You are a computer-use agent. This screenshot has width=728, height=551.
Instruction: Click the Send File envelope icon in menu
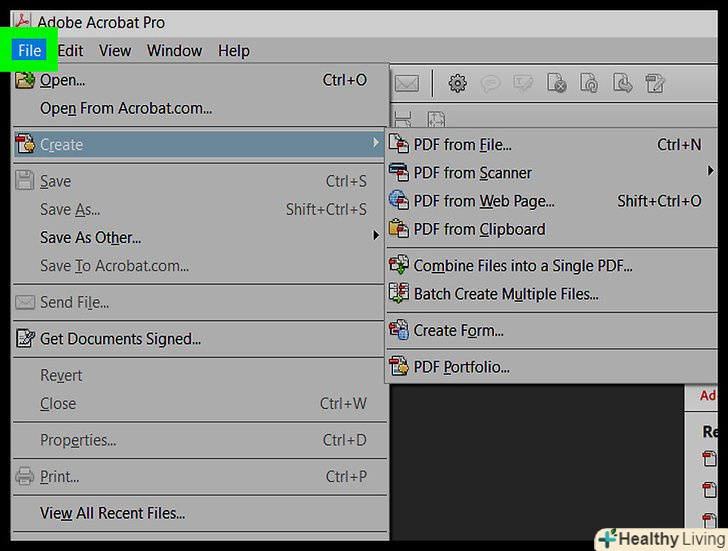click(25, 302)
